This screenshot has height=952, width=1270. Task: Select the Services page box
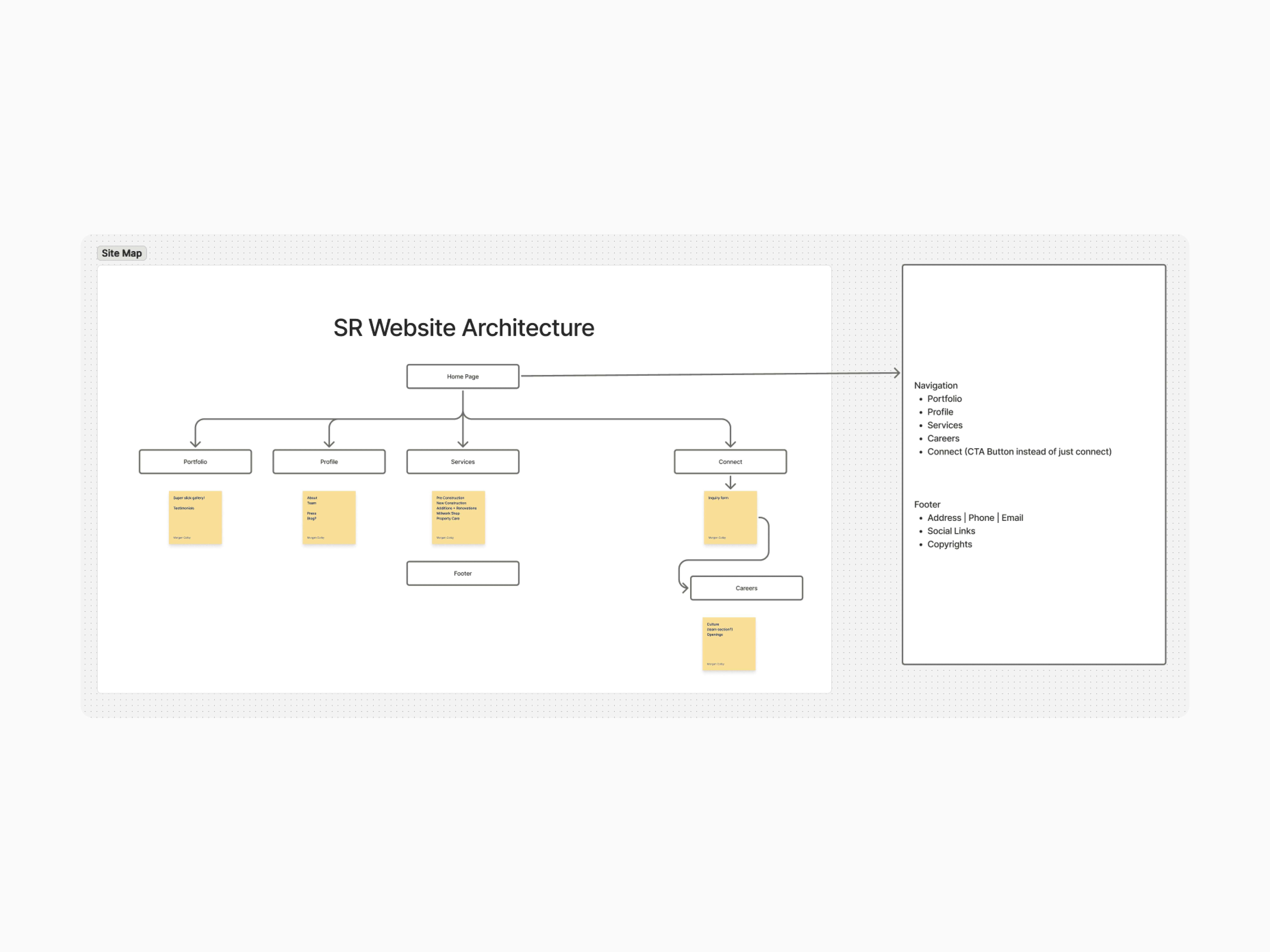tap(463, 461)
